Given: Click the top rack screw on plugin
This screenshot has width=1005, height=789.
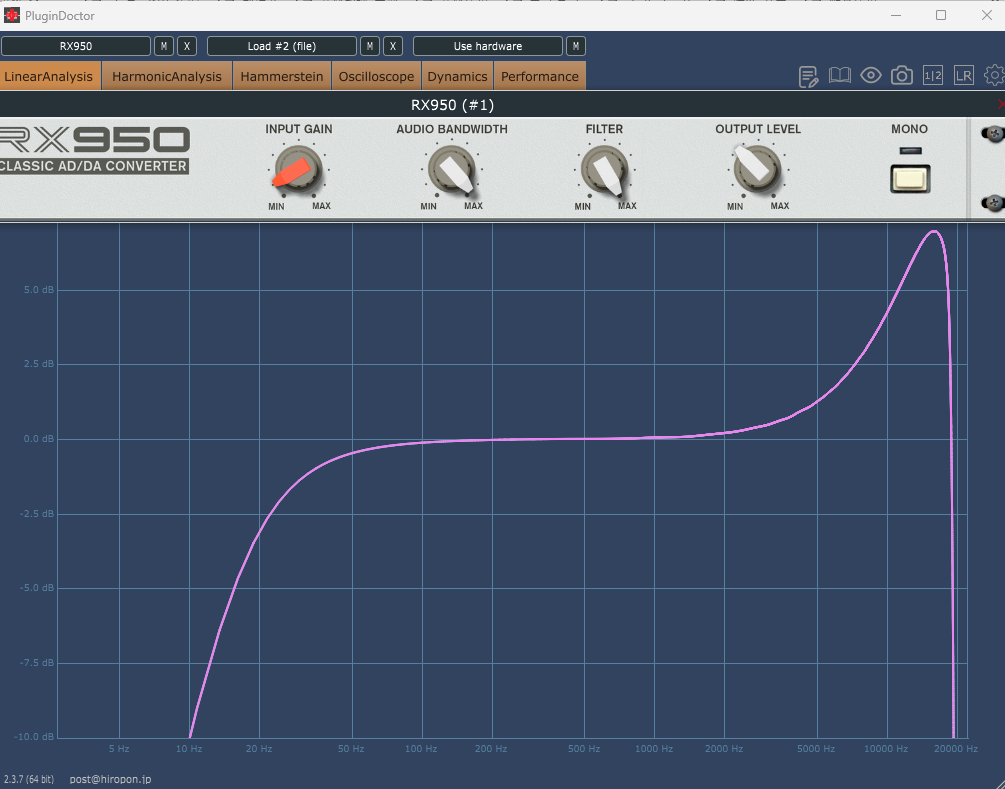Looking at the screenshot, I should pos(994,134).
